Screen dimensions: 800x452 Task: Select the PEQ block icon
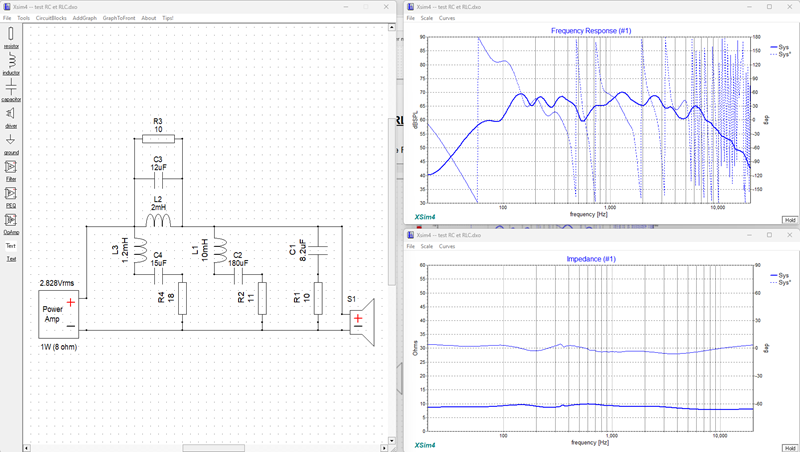pos(11,196)
